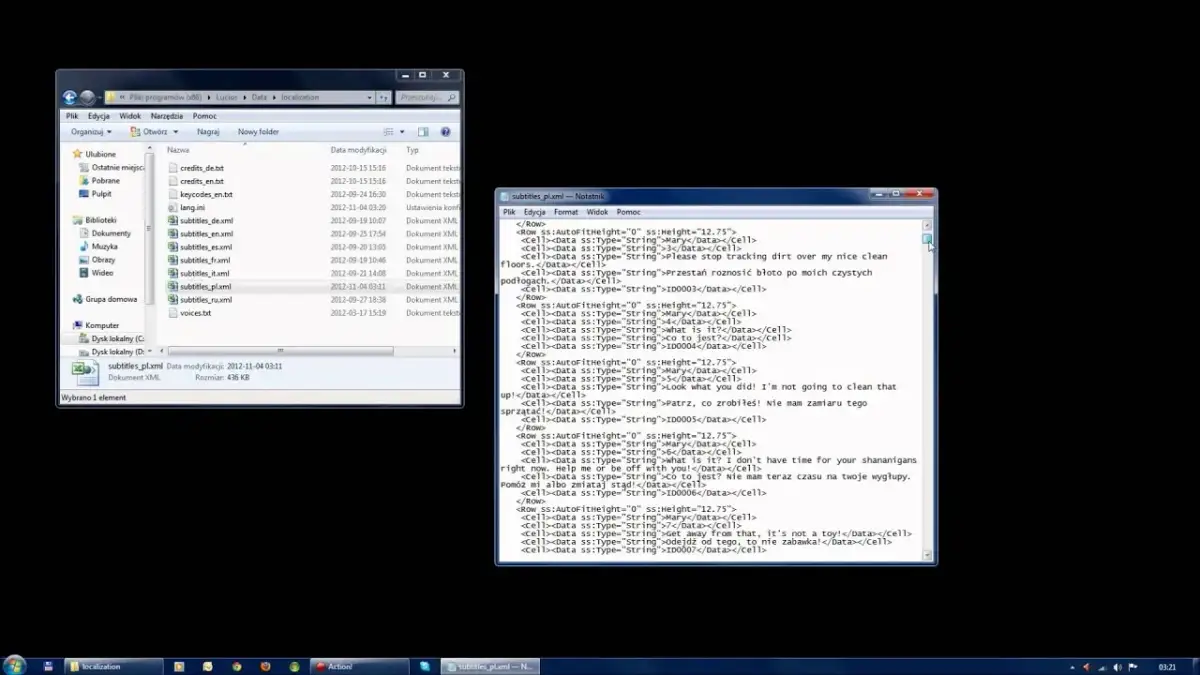
Task: Open the Windows Start menu
Action: (x=14, y=665)
